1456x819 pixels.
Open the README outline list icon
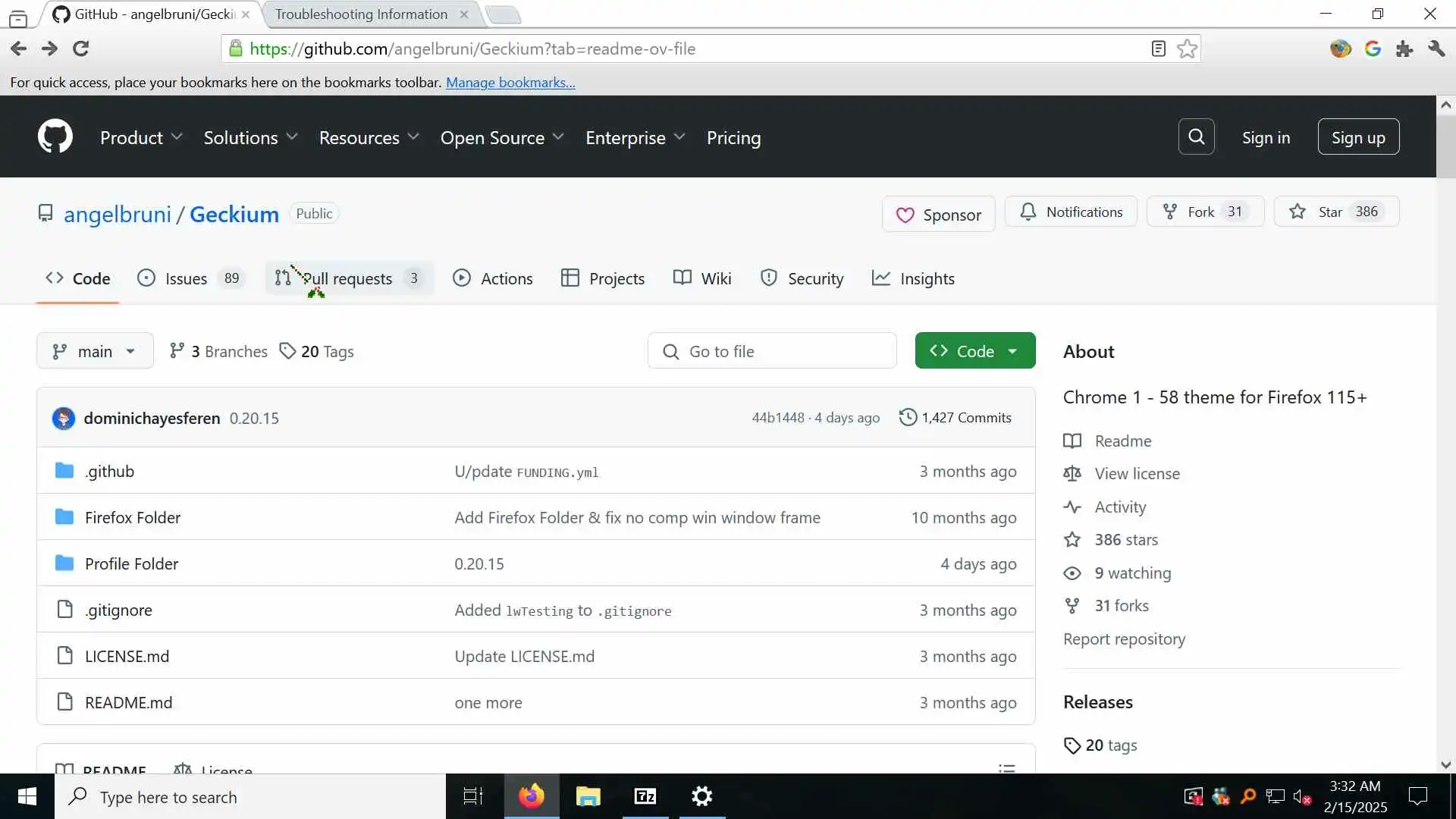point(1006,767)
